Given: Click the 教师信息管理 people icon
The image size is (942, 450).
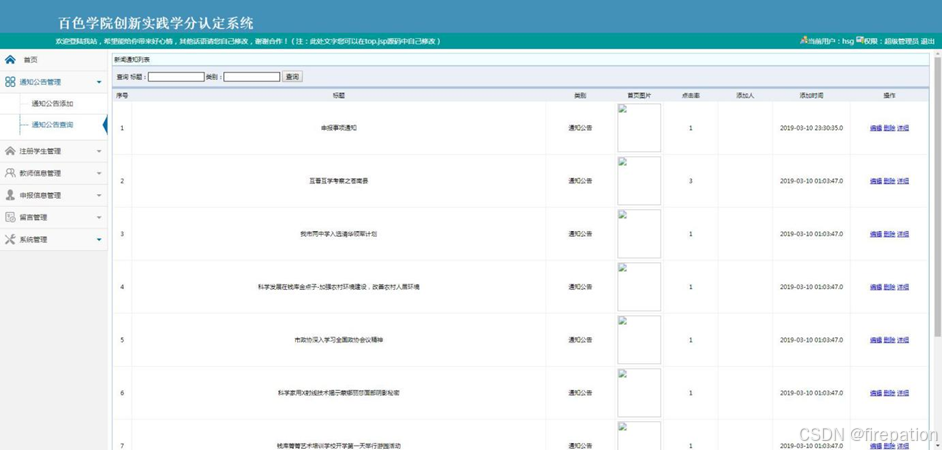Looking at the screenshot, I should click(10, 173).
